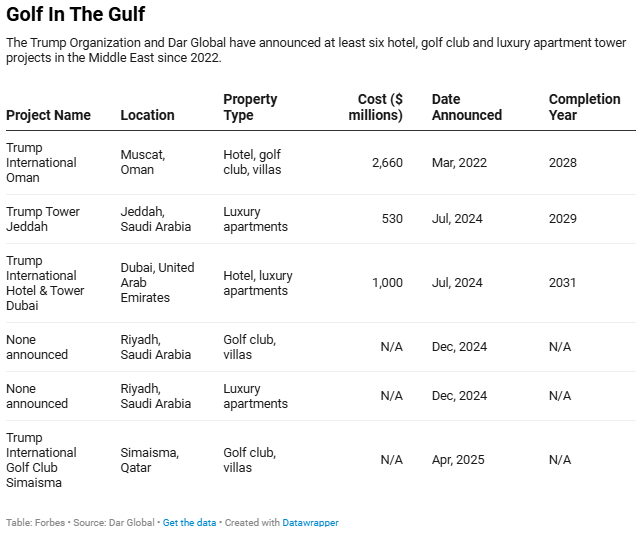Click the 2031 completion year cell
Screen dimensions: 642x543
click(562, 283)
